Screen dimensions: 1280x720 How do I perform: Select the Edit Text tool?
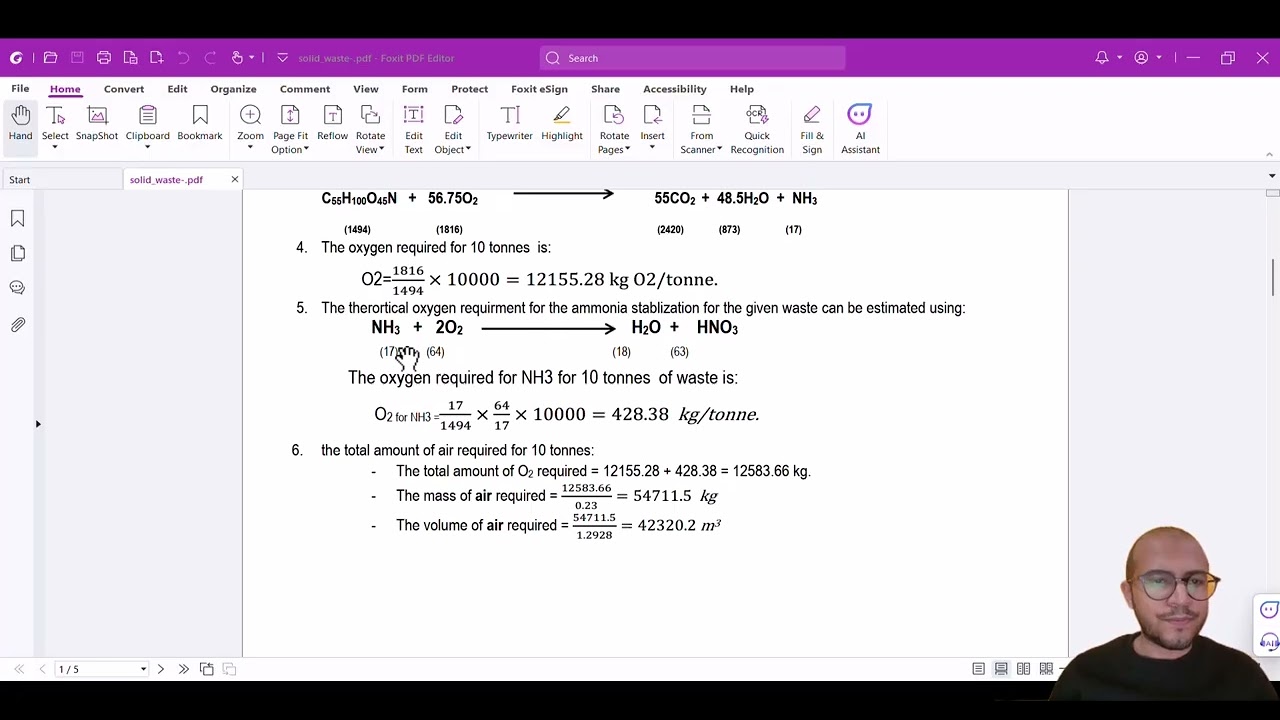[413, 130]
